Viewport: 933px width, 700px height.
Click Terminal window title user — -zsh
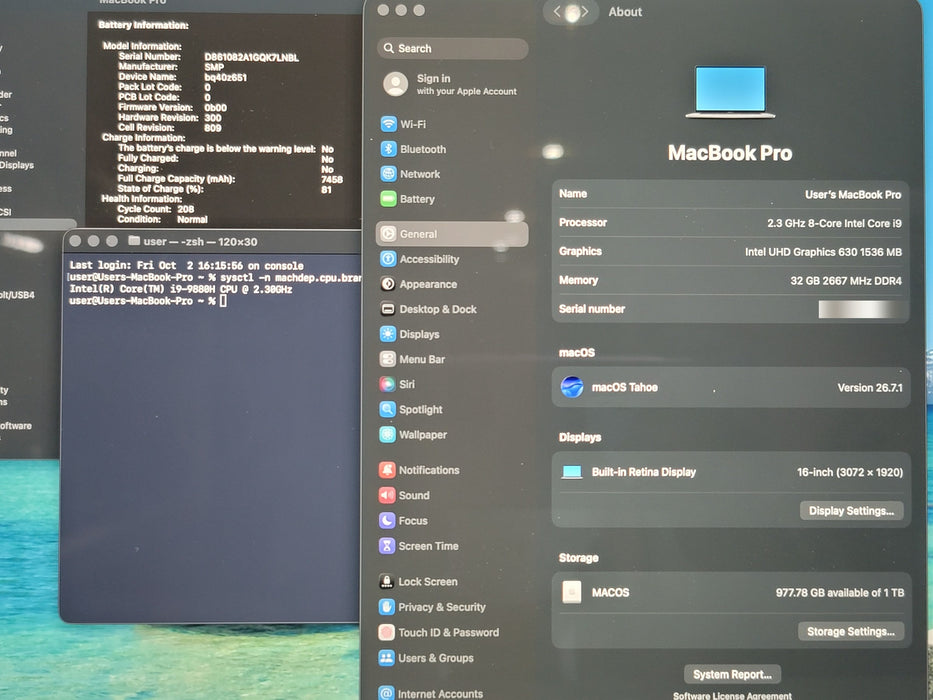[x=200, y=242]
